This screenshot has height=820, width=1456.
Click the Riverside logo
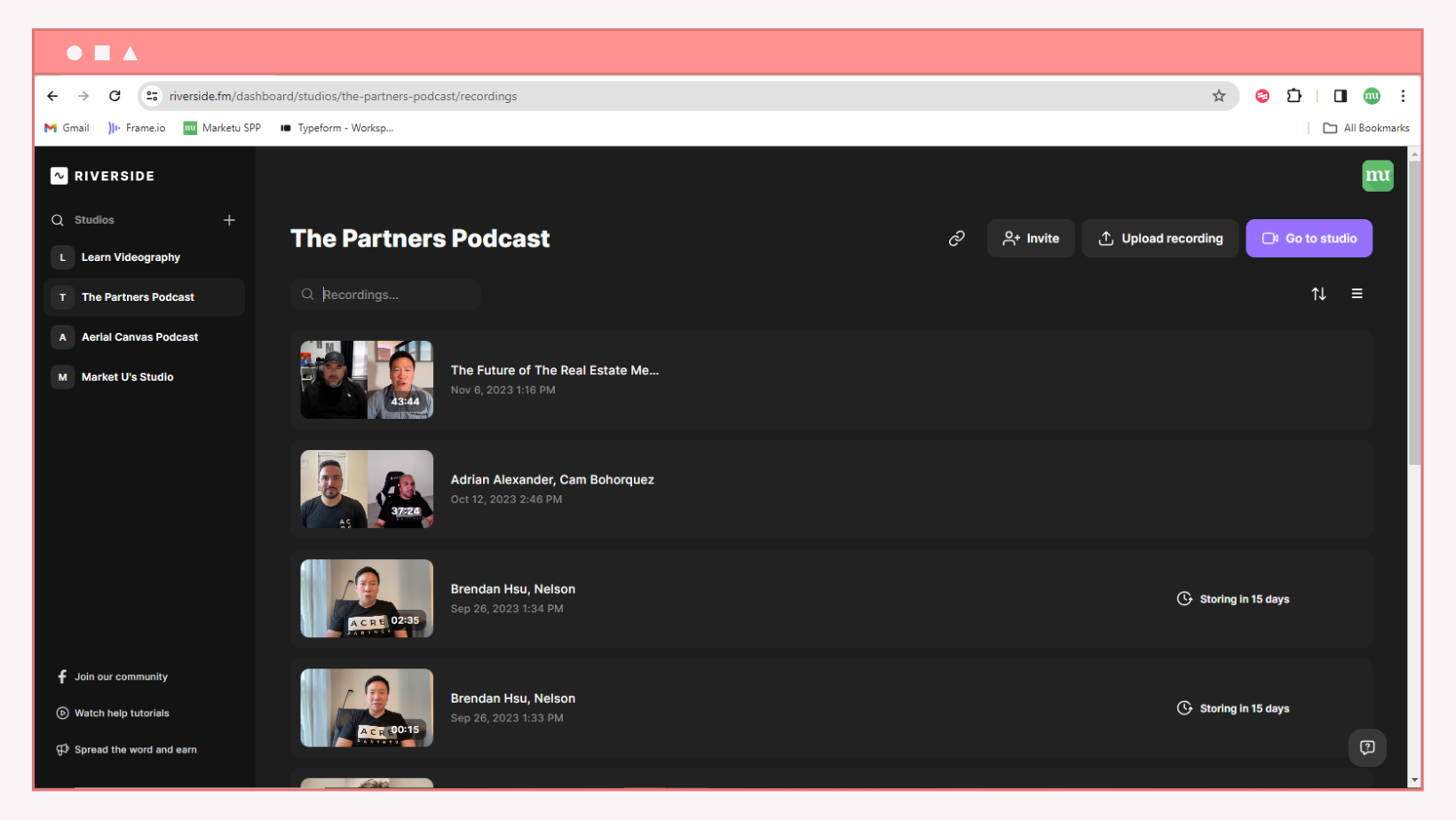tap(102, 176)
